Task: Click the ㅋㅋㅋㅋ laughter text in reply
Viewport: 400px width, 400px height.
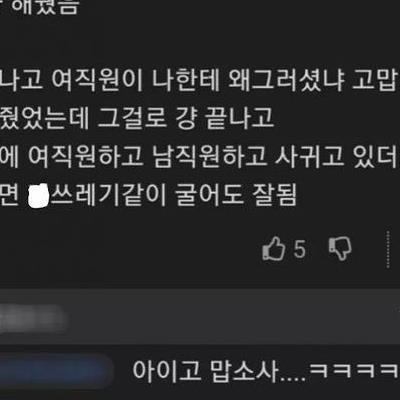Action: (354, 371)
